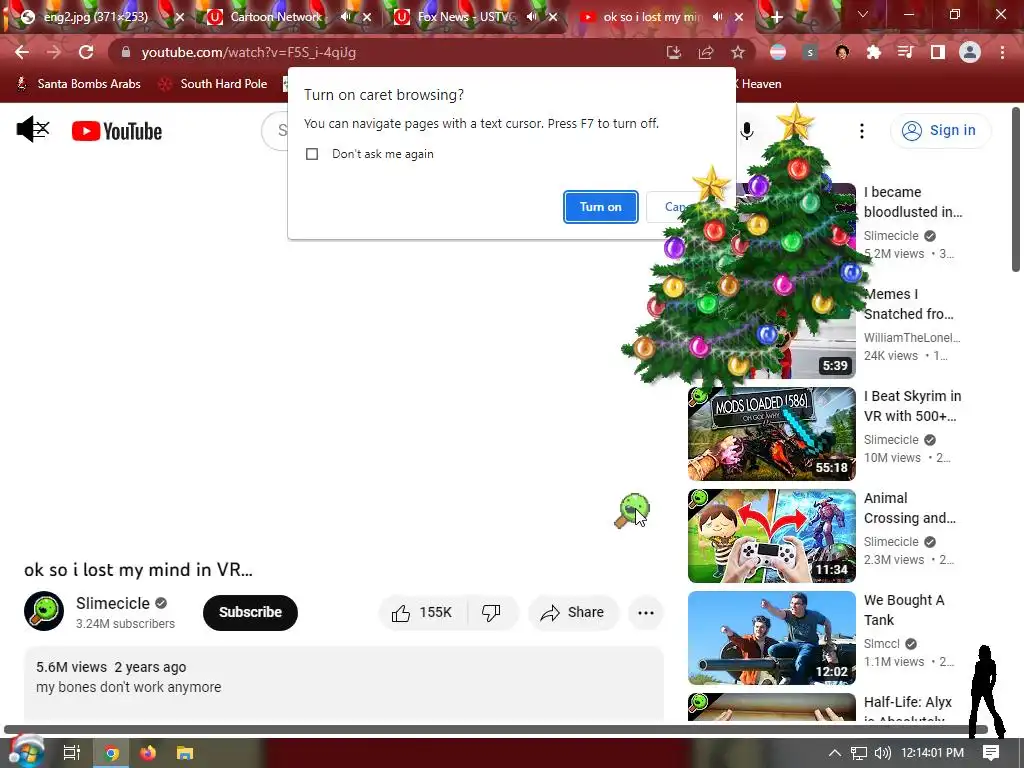
Task: Open Windows Start button
Action: 26,752
